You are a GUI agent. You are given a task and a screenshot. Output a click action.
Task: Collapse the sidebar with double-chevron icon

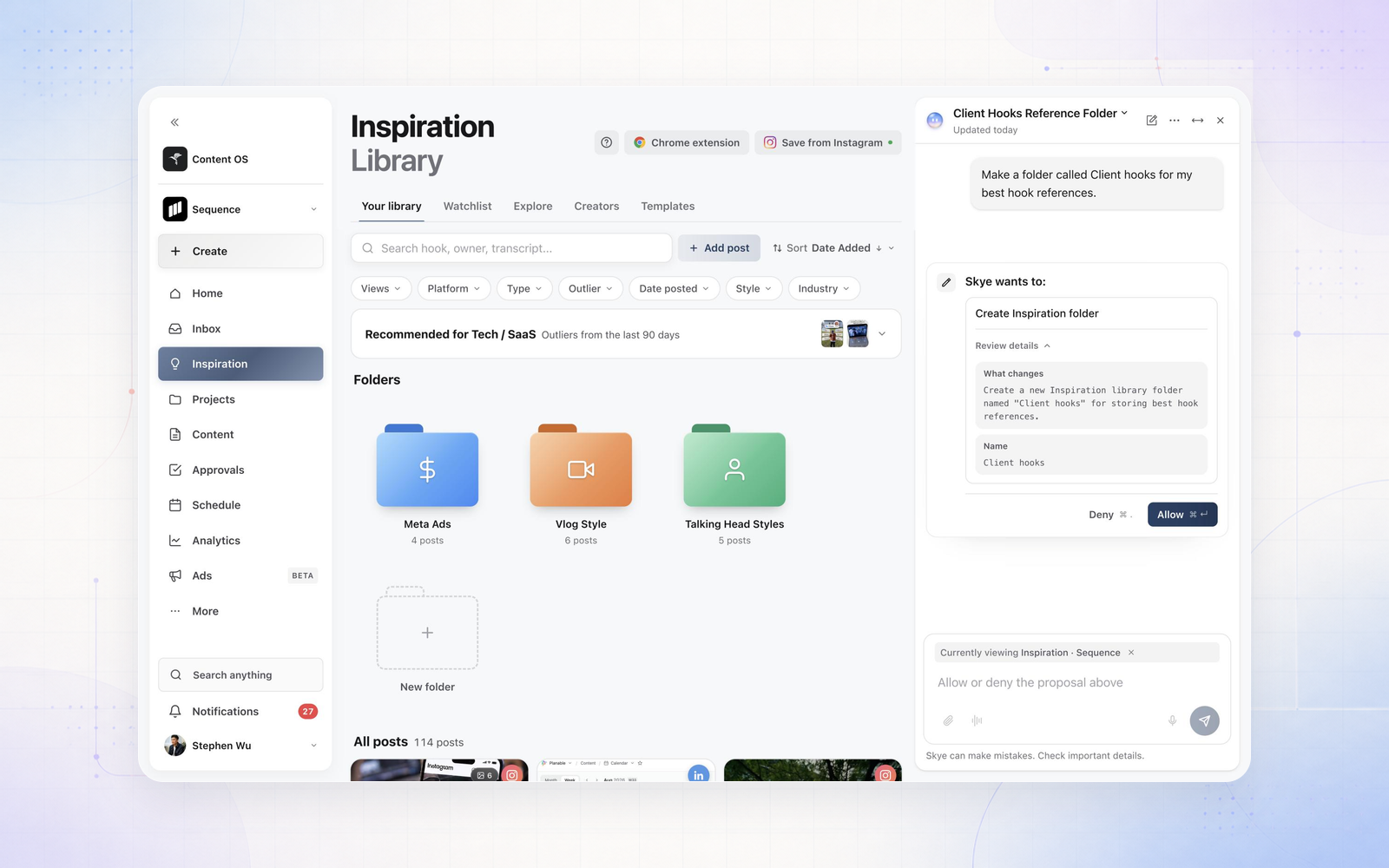[x=174, y=122]
